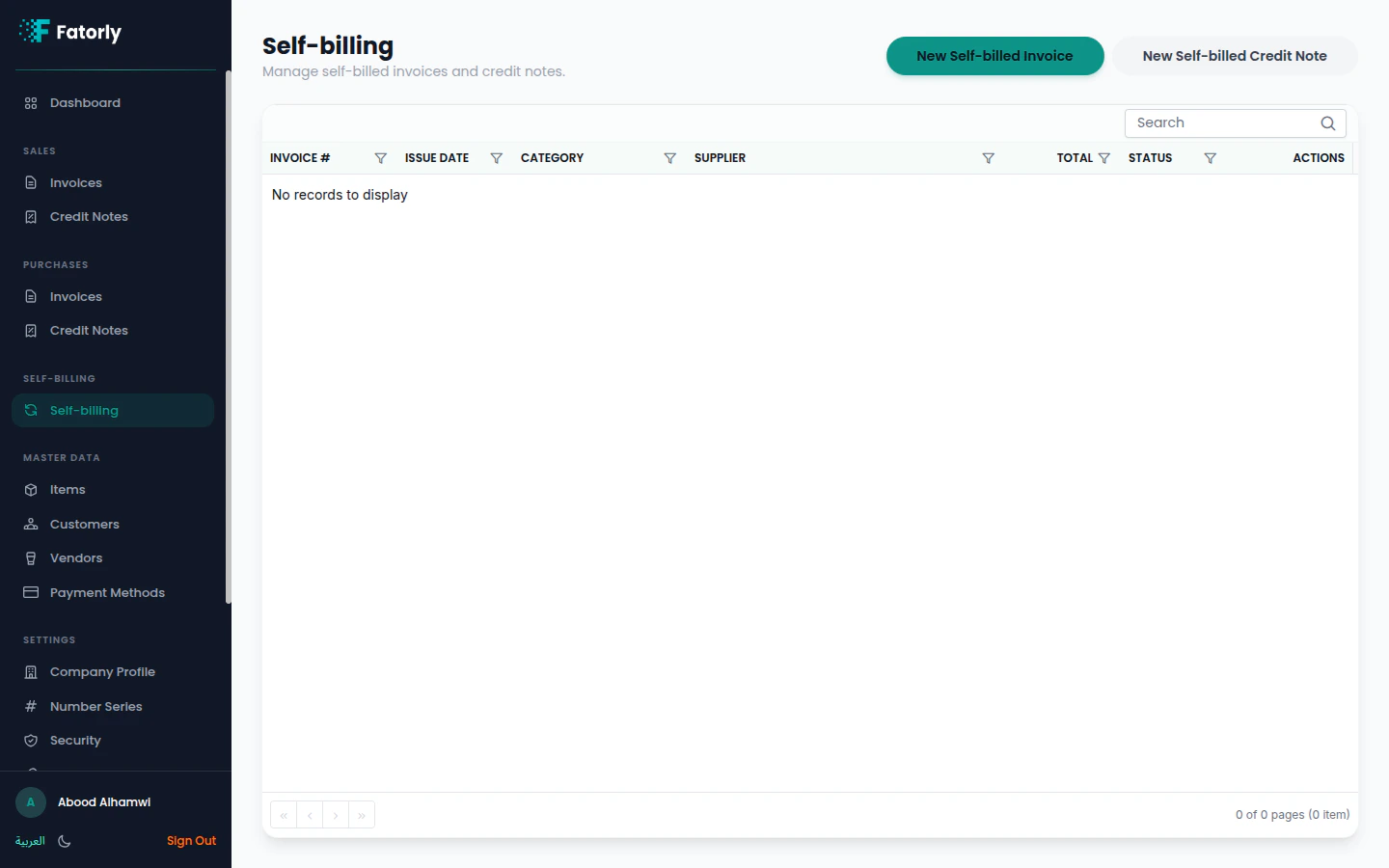Sort by Category column header
1389x868 pixels.
click(x=552, y=158)
